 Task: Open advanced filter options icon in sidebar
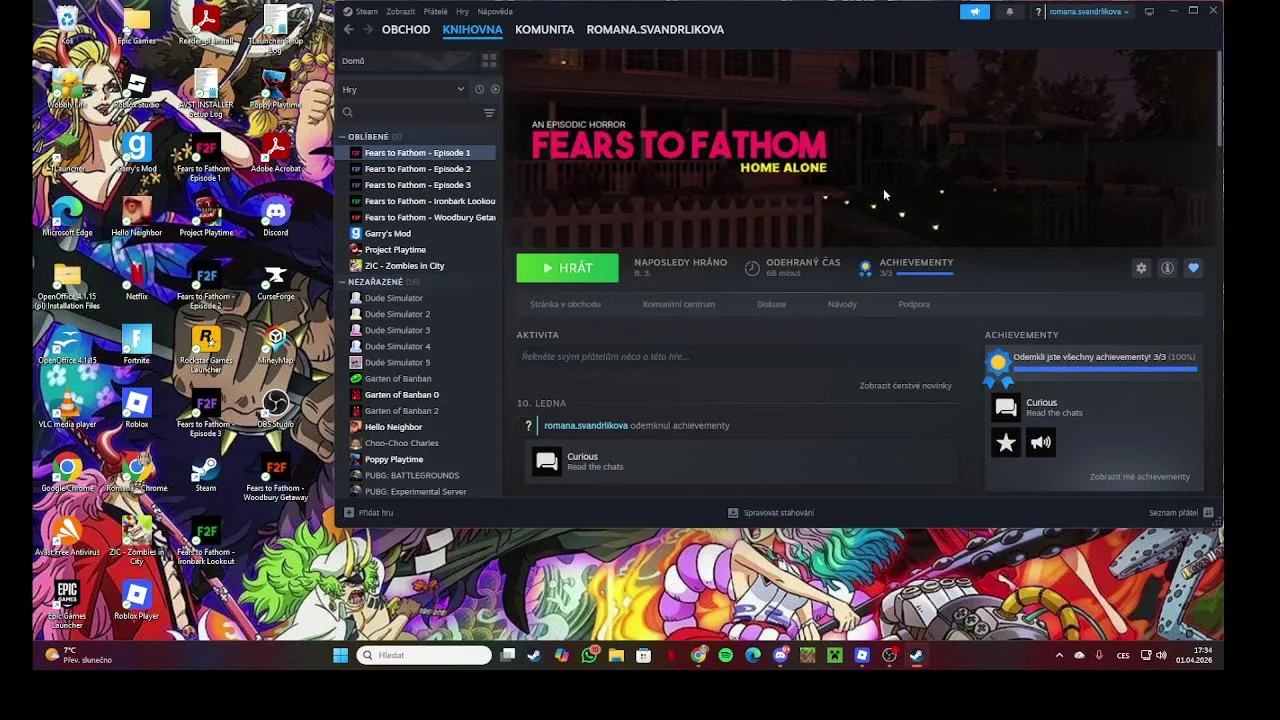[x=489, y=113]
